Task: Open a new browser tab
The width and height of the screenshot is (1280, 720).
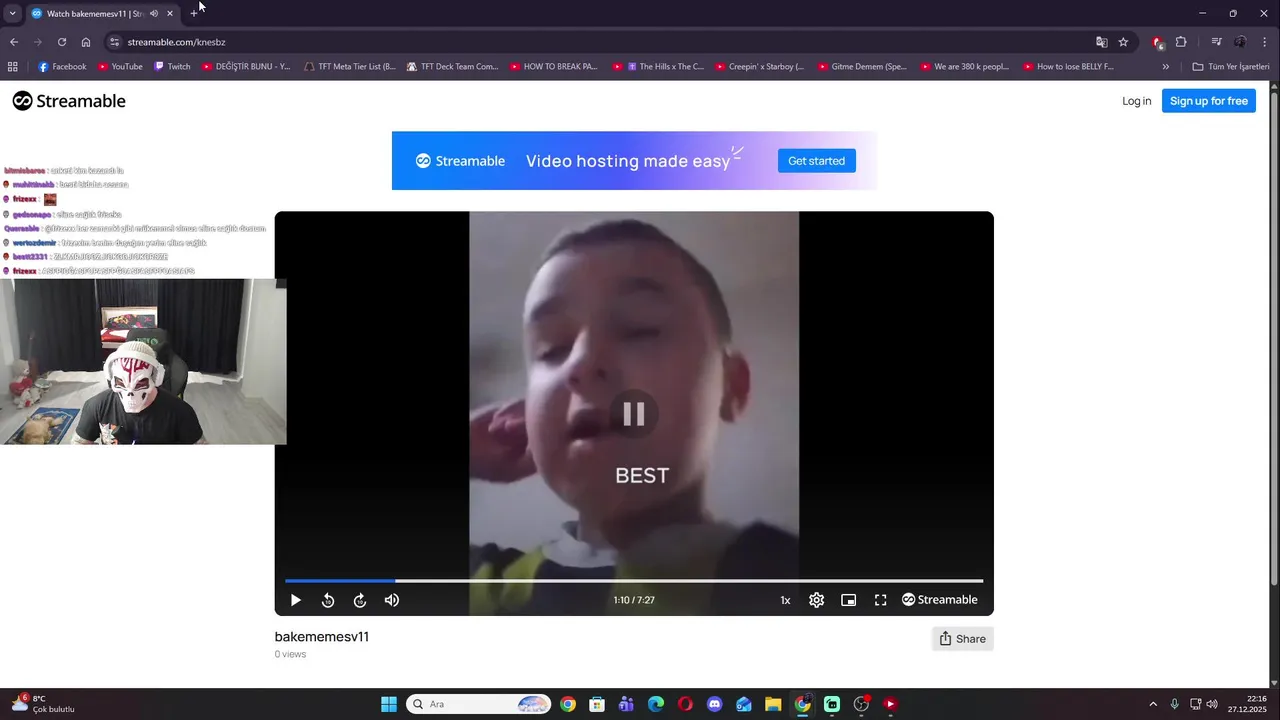Action: pyautogui.click(x=194, y=14)
